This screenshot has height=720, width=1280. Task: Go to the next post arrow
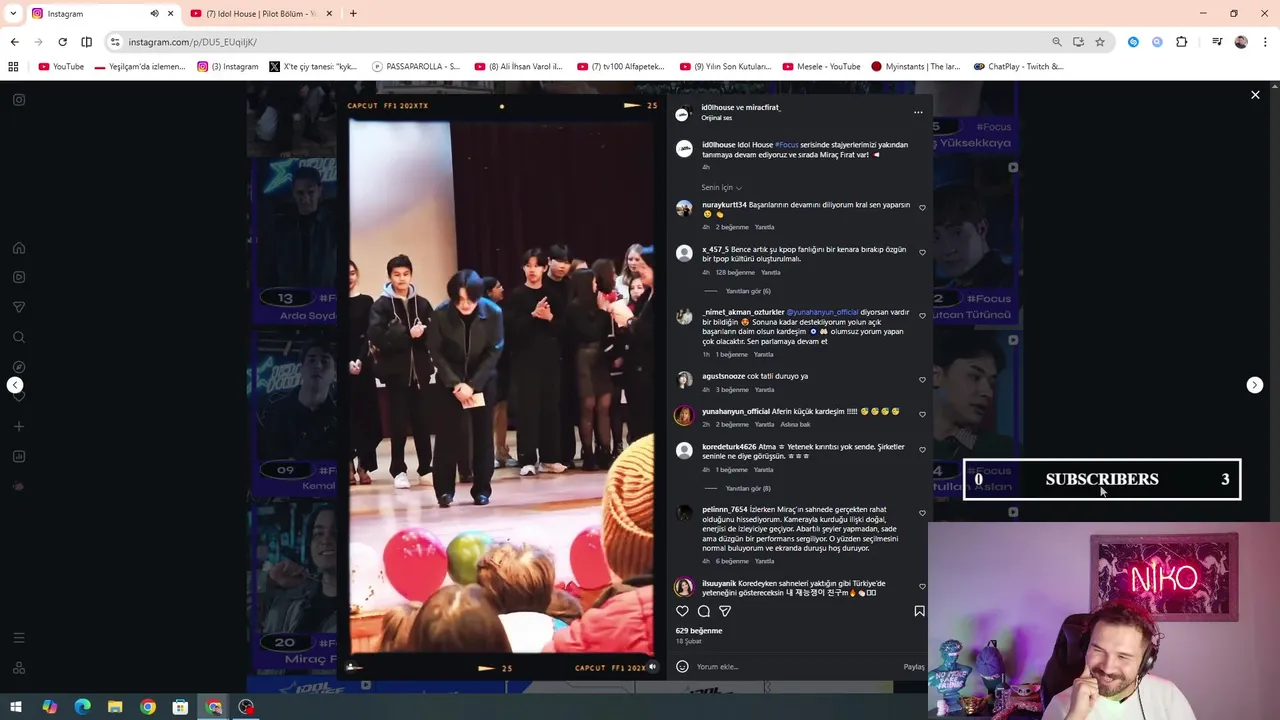[1255, 385]
